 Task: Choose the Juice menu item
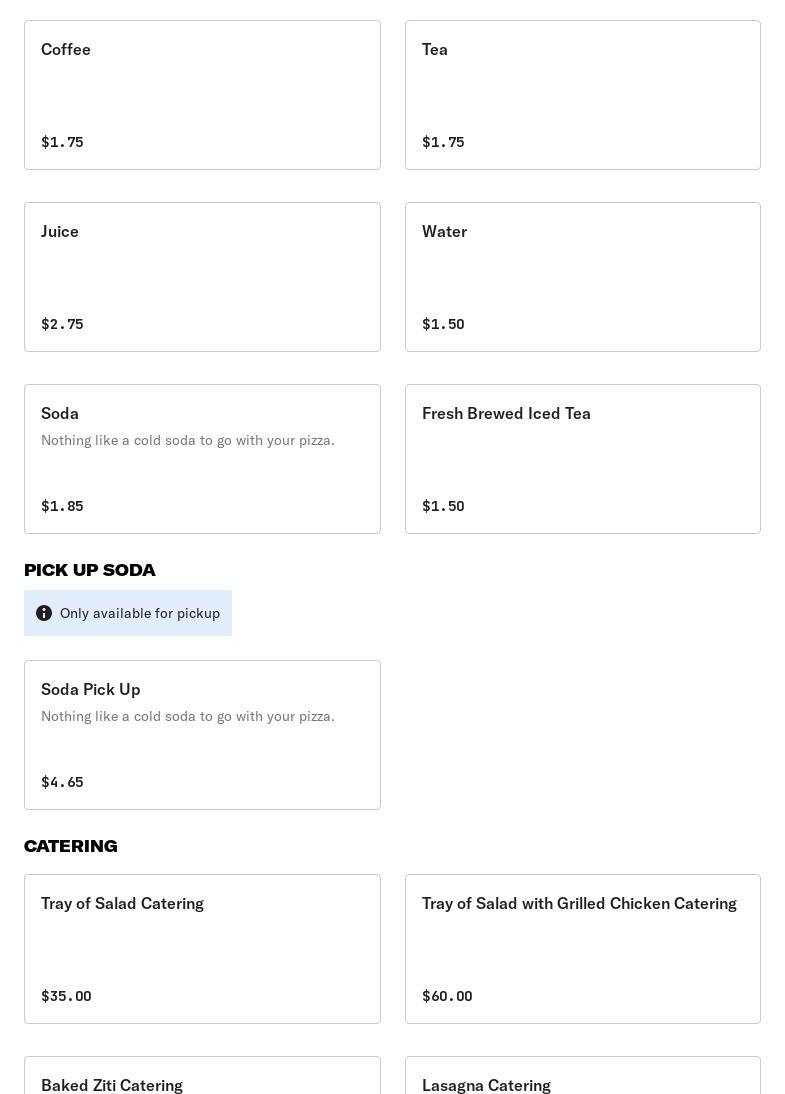pos(202,277)
